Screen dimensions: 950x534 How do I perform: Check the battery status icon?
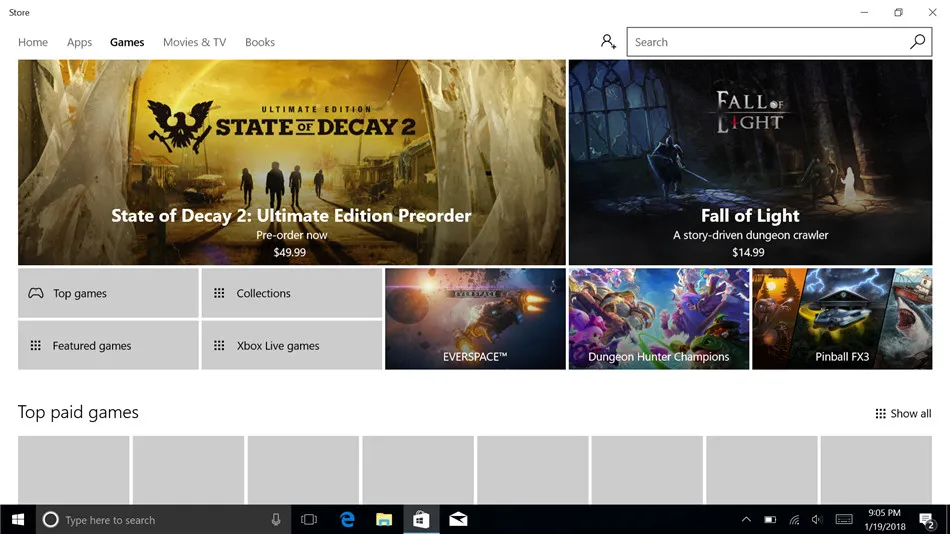pos(770,519)
